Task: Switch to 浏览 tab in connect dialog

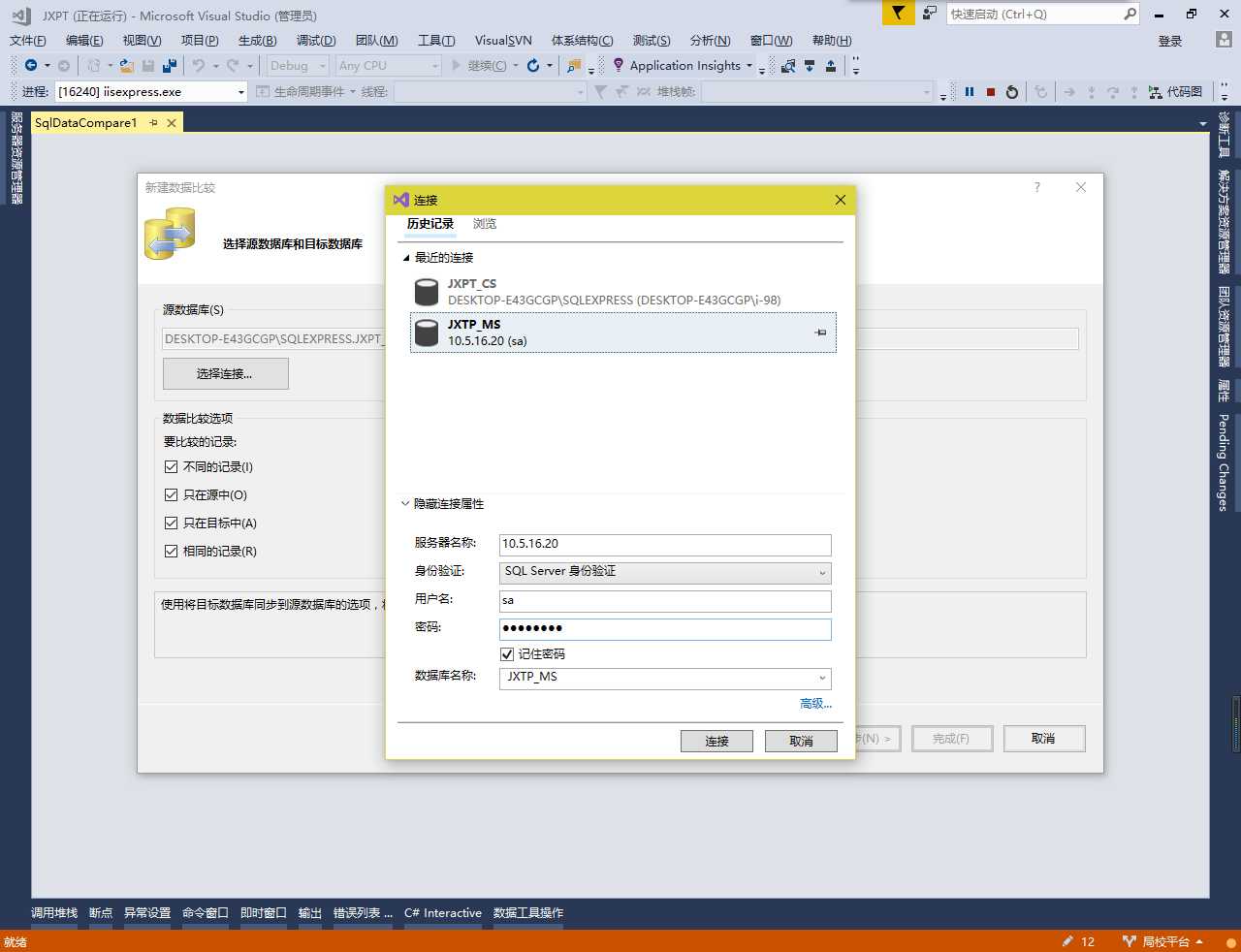Action: (485, 224)
